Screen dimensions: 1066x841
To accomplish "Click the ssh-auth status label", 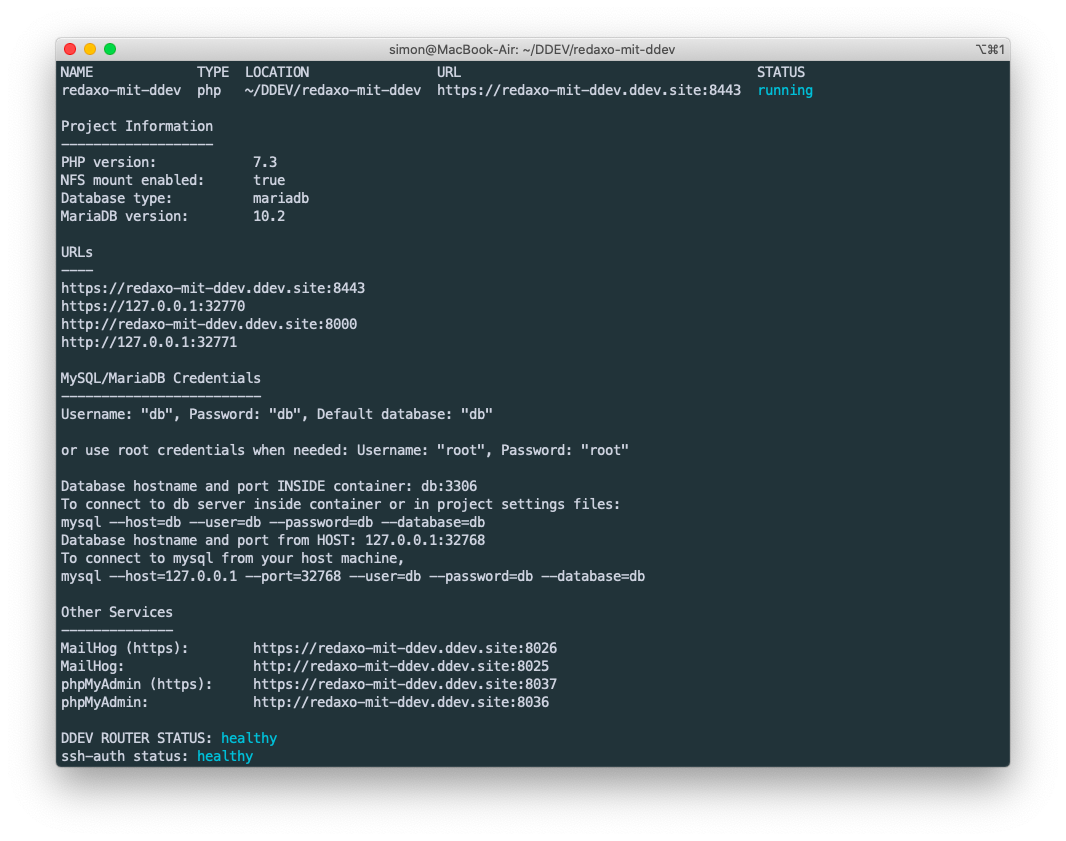I will point(124,757).
